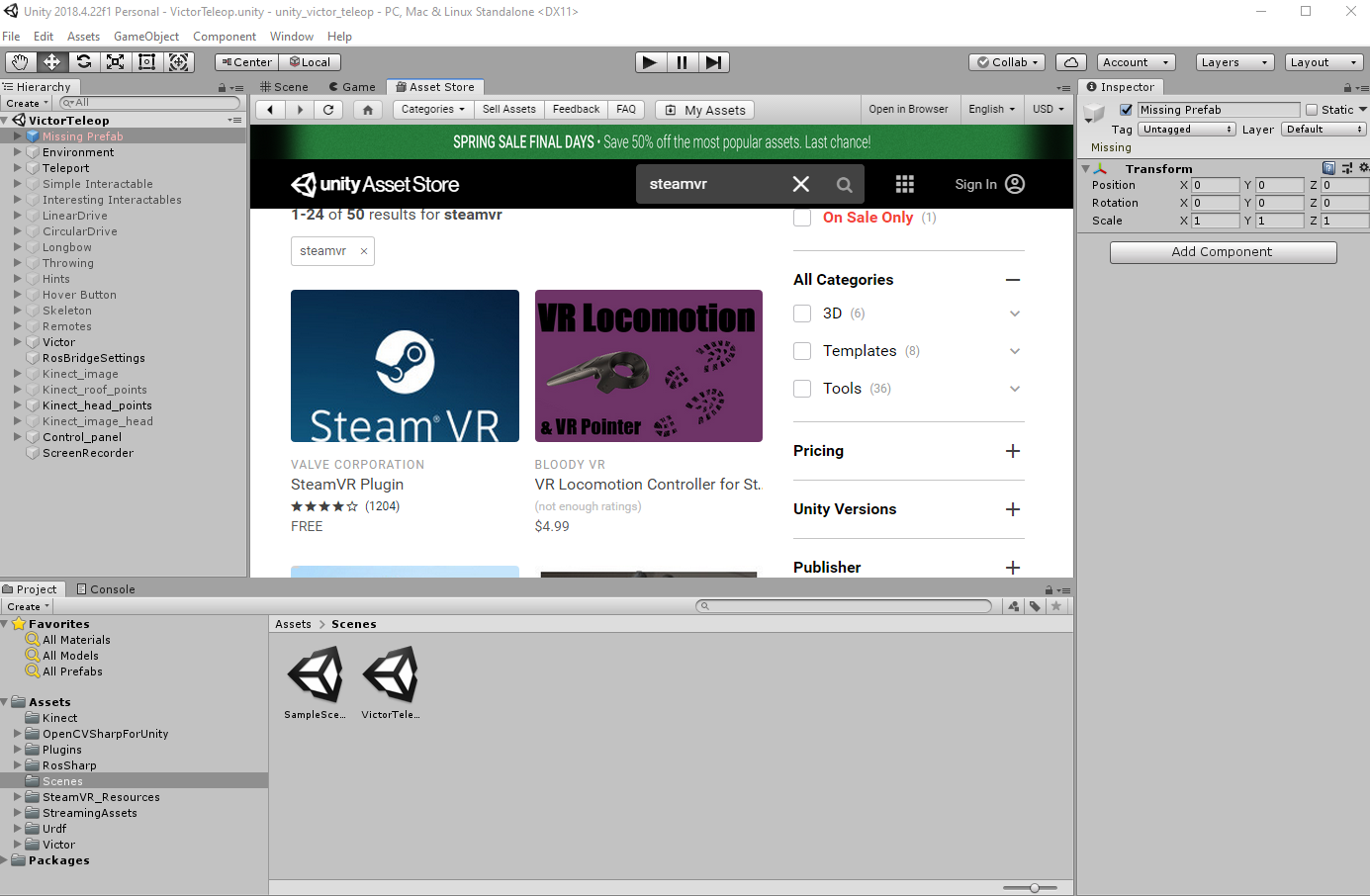This screenshot has height=896, width=1370.
Task: Open the USD currency dropdown
Action: point(1049,110)
